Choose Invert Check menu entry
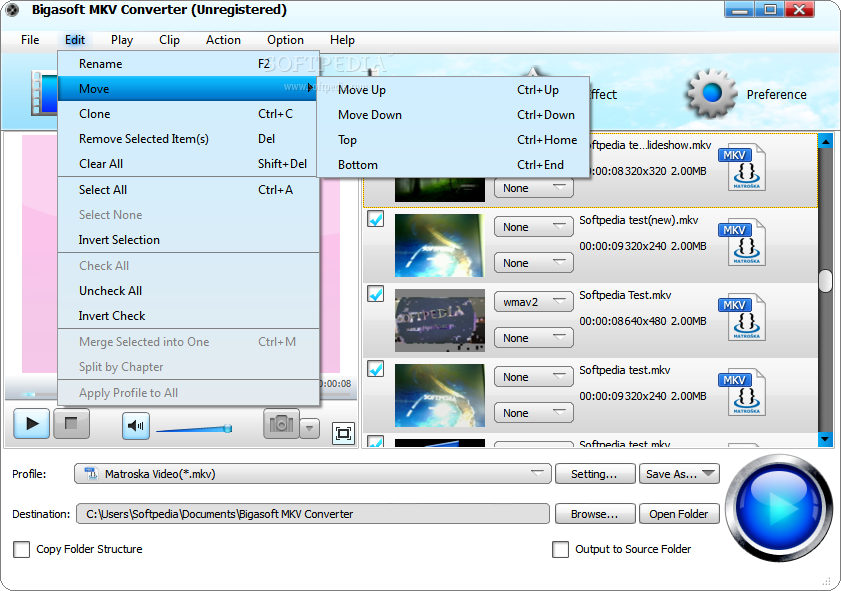Viewport: 841px width, 591px height. coord(188,316)
